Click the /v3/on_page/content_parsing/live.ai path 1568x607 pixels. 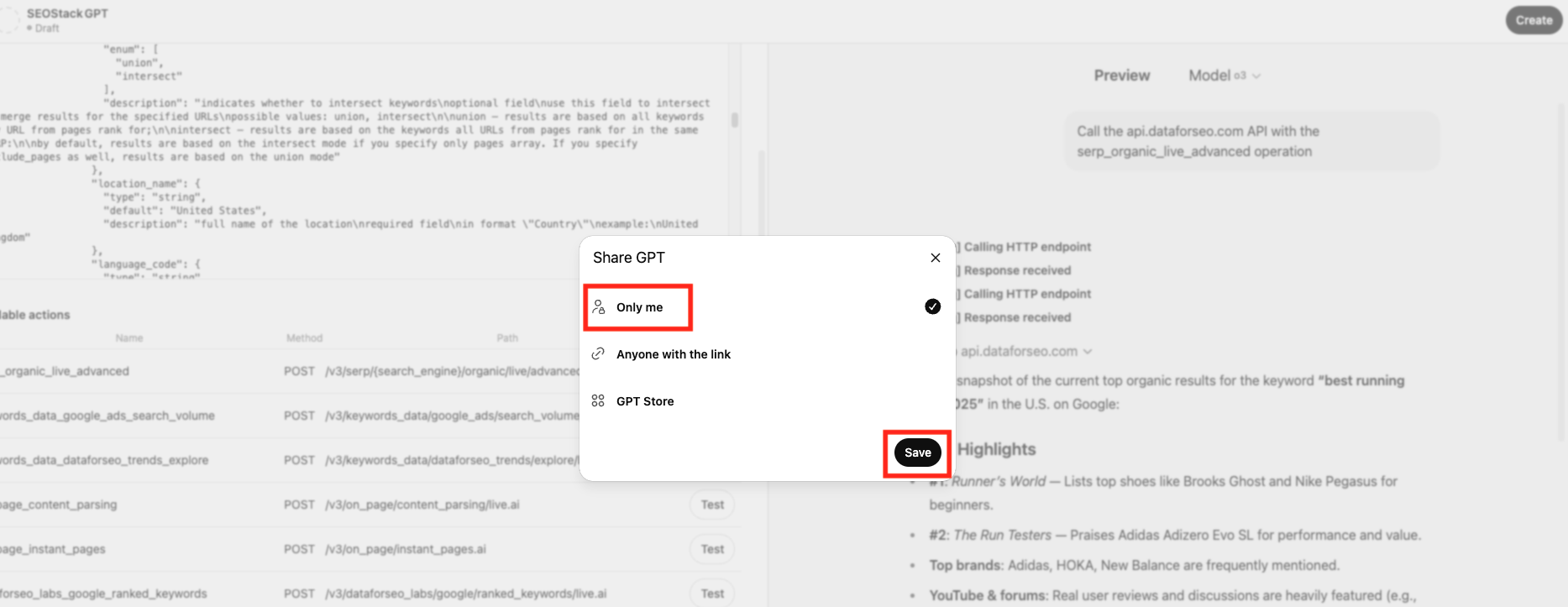pos(422,505)
